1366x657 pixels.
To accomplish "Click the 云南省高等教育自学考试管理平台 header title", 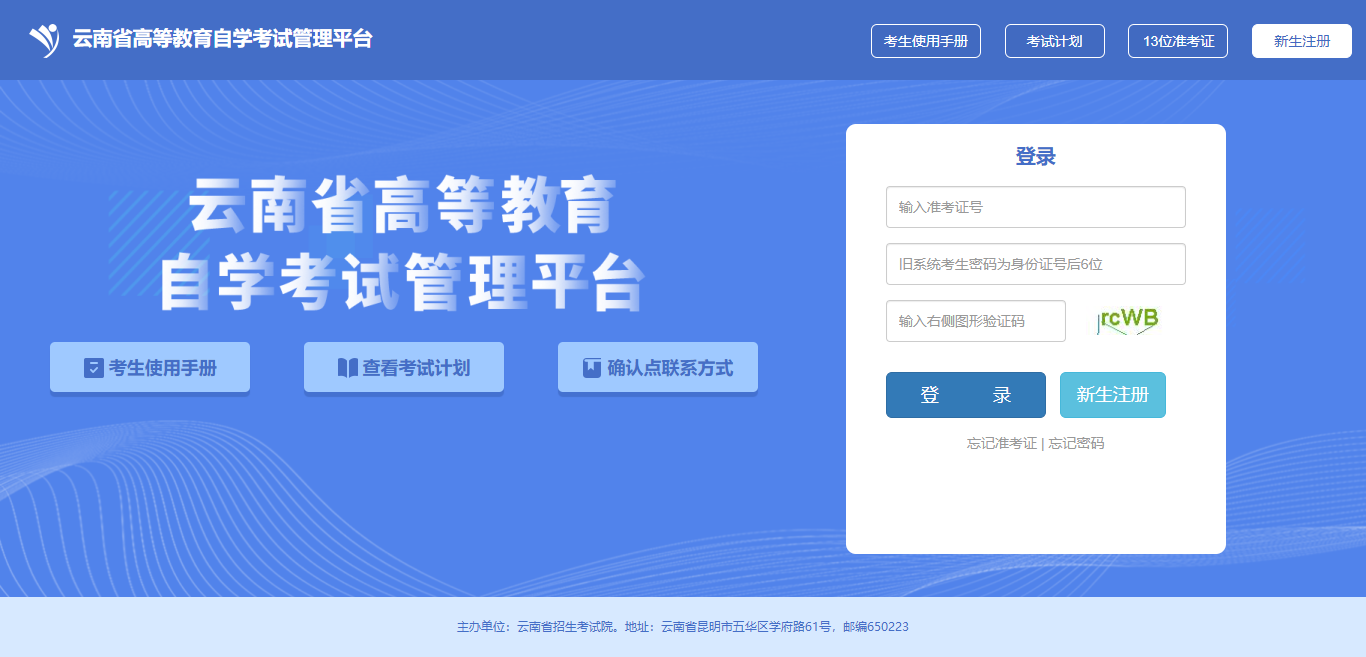I will tap(222, 40).
